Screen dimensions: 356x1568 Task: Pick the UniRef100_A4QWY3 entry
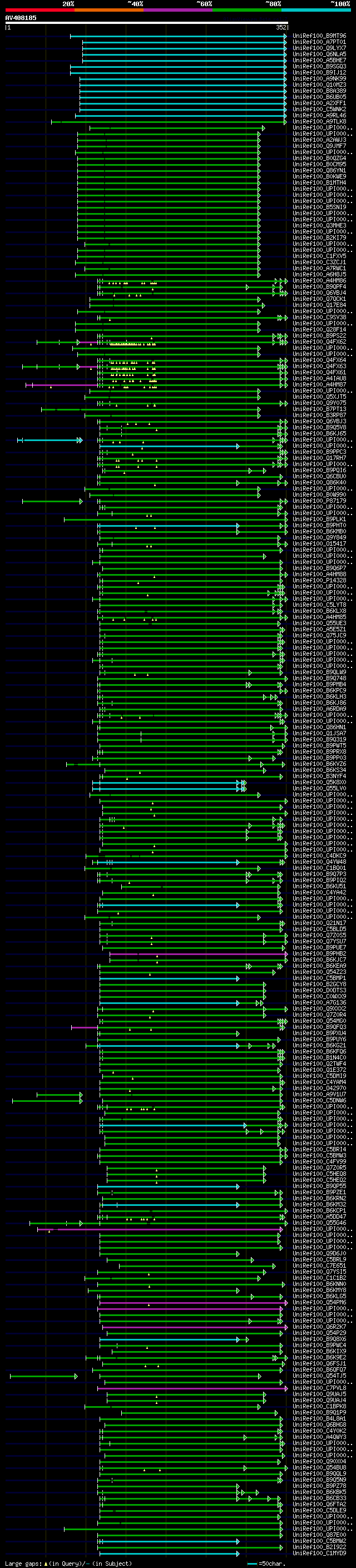[319, 1437]
